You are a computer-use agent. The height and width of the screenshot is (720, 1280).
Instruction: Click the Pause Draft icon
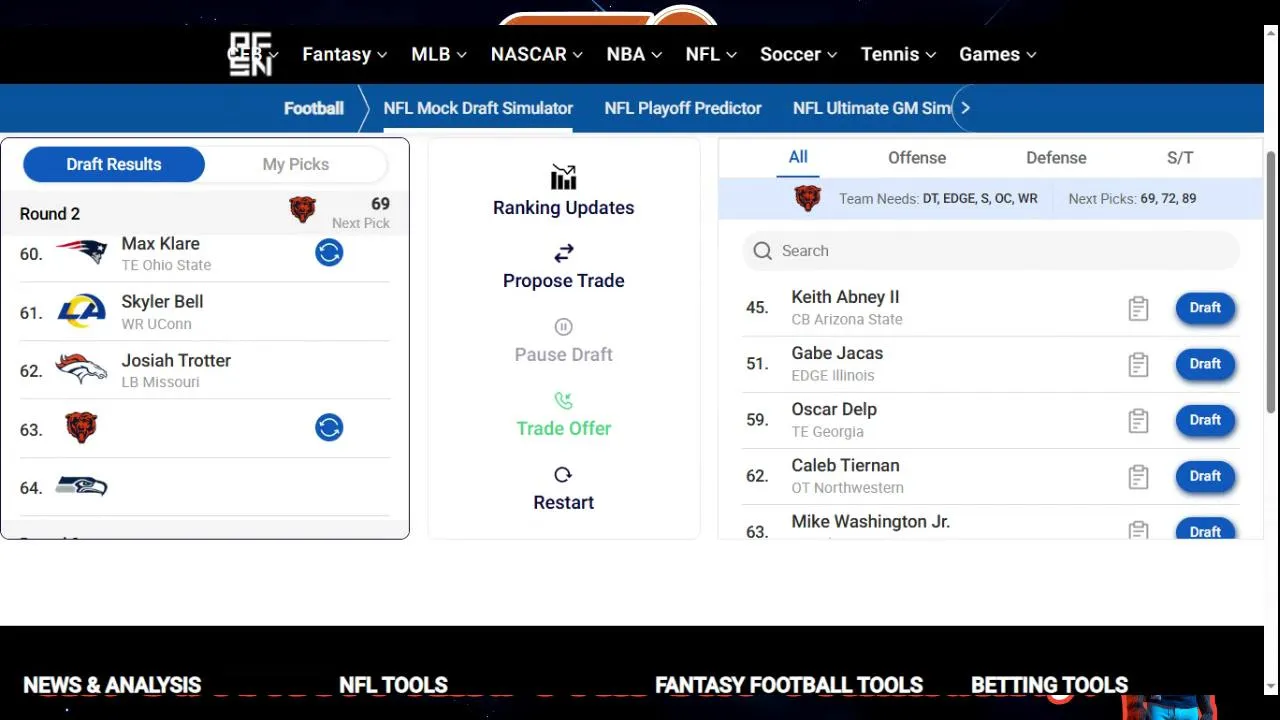tap(563, 327)
